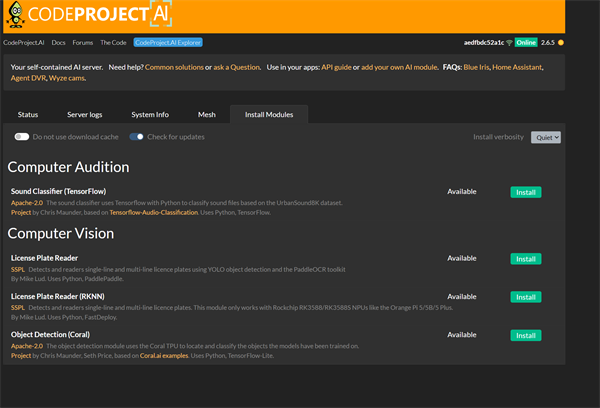Open the Tensorflow-Audio-Classification link
Image resolution: width=600 pixels, height=408 pixels.
tap(153, 212)
